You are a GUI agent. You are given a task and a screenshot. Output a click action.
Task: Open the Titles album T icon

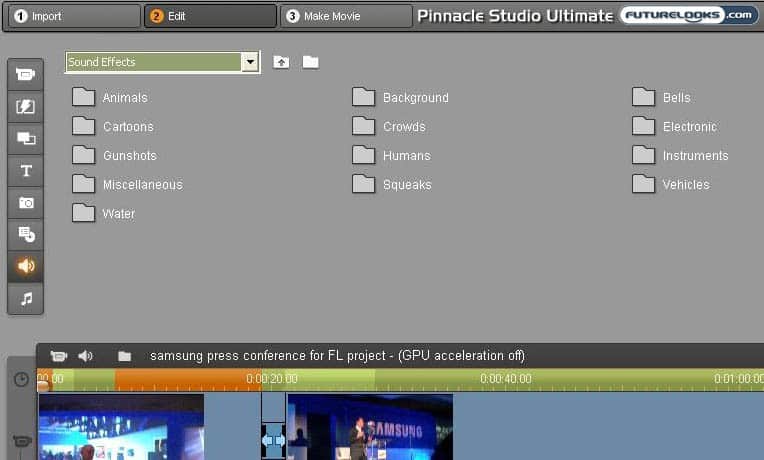pos(25,171)
